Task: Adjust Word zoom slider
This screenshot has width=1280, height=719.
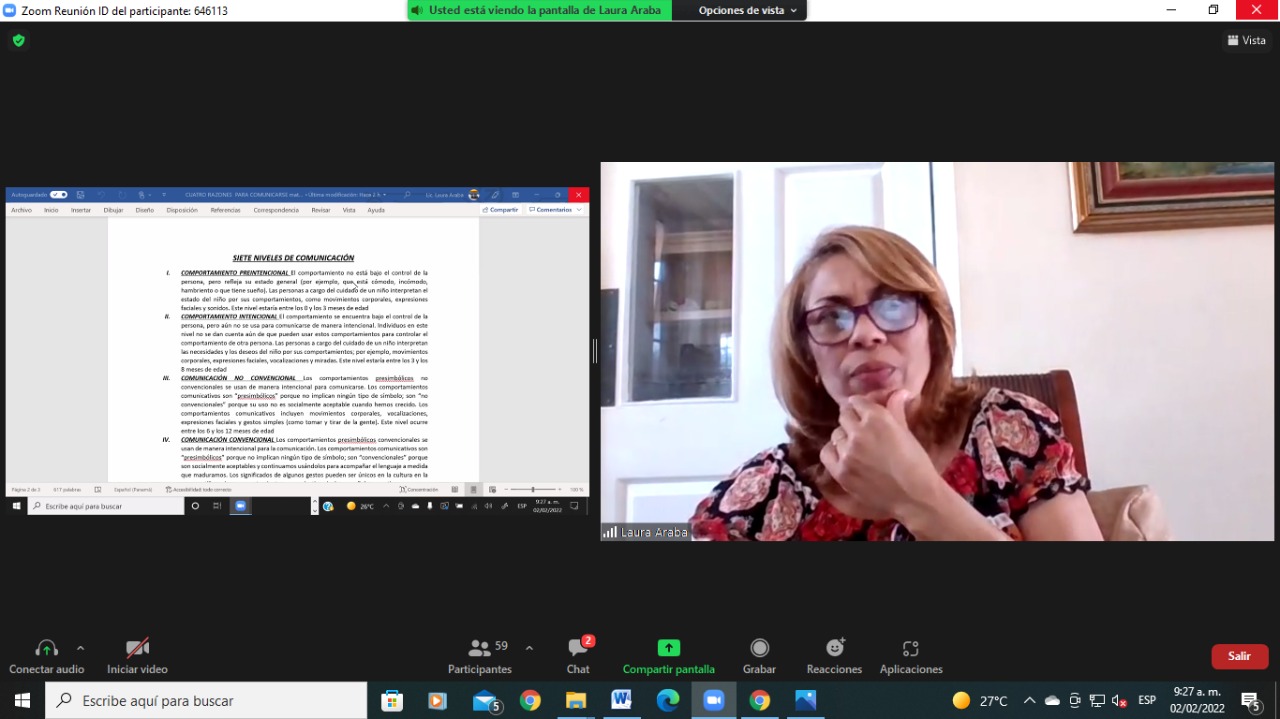Action: pos(533,490)
